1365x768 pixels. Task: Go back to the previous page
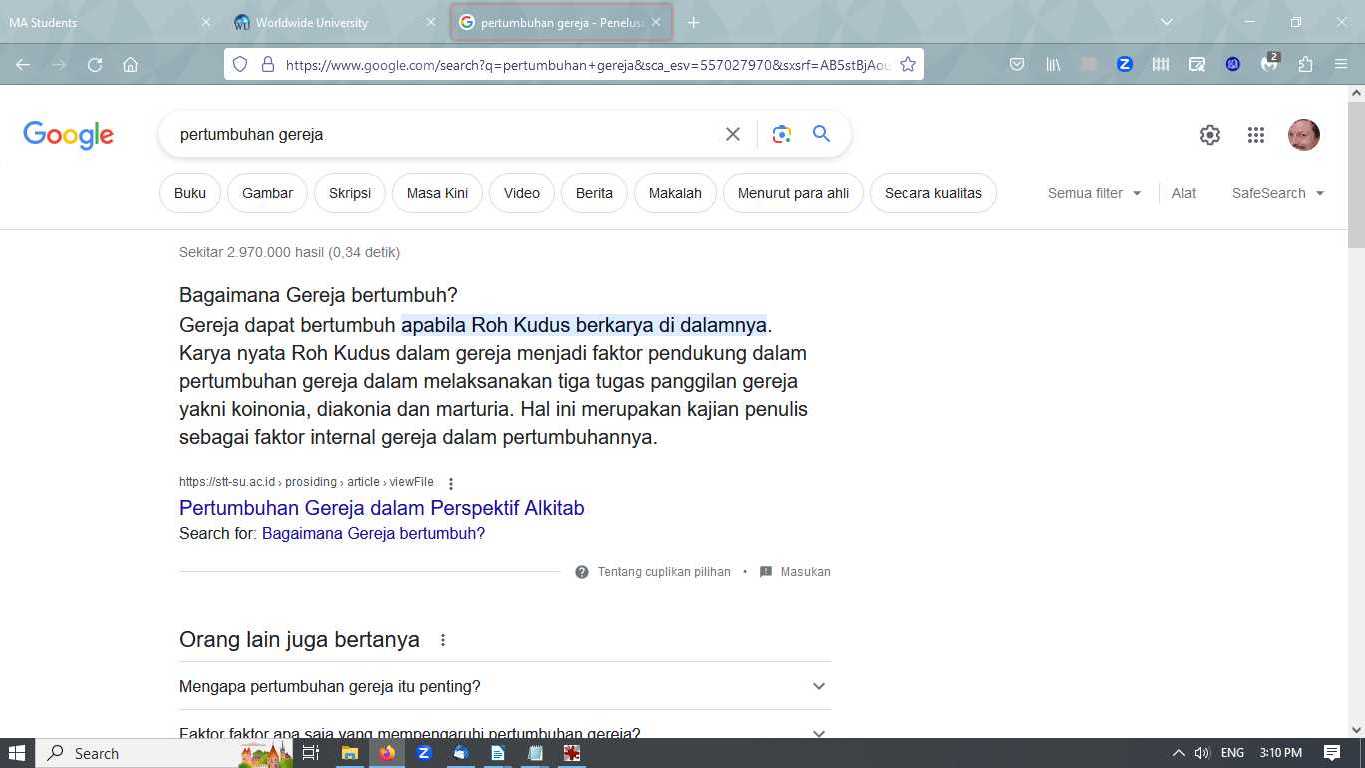(23, 64)
